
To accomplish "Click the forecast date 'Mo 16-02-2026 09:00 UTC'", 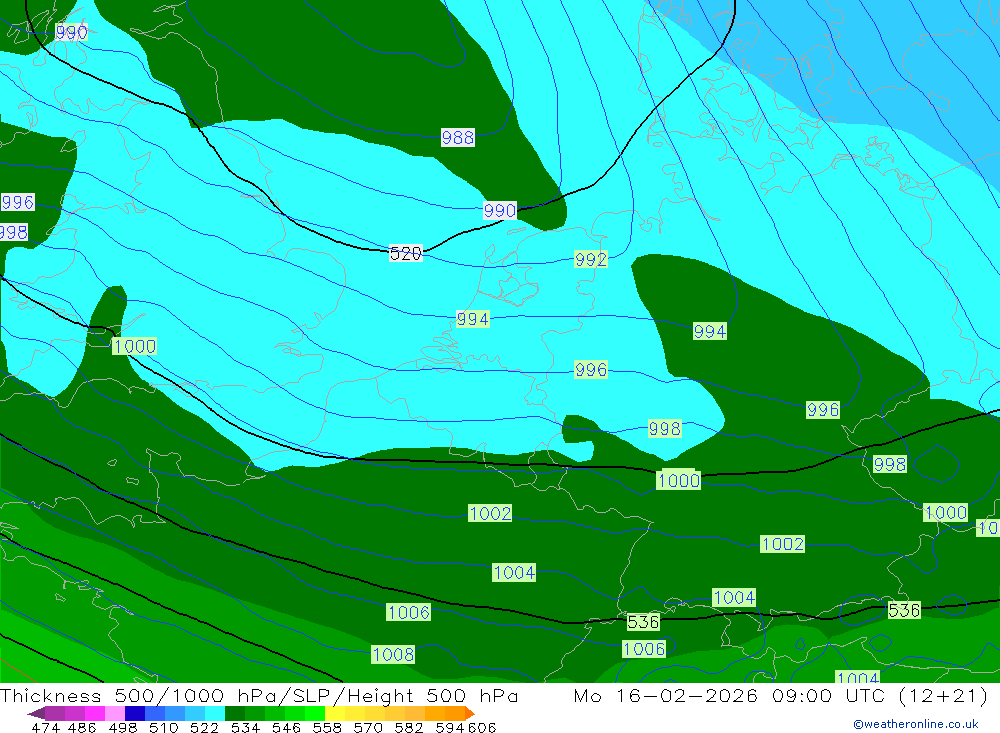I will [x=732, y=695].
